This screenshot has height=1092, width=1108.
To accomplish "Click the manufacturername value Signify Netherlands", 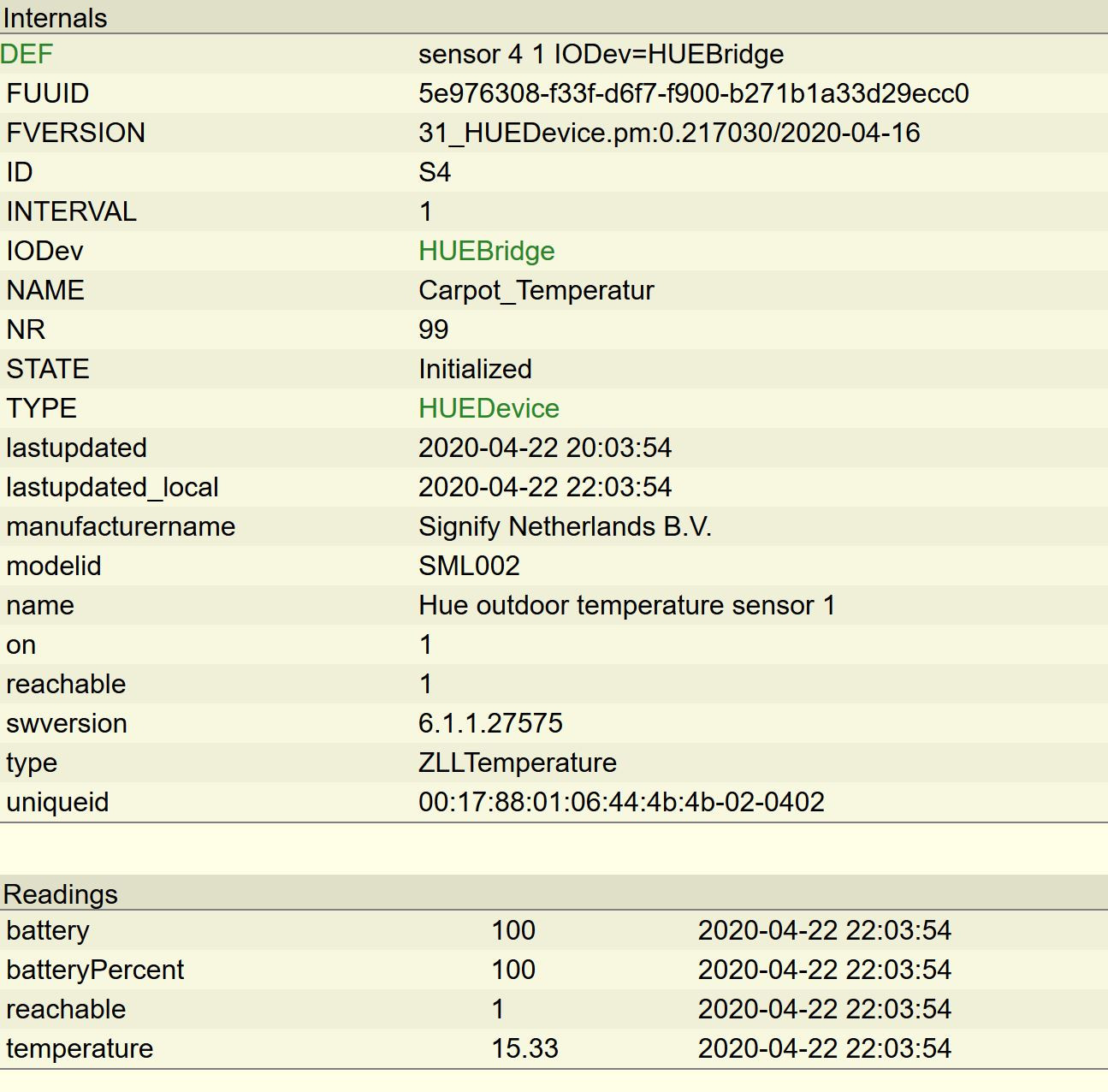I will 565,527.
